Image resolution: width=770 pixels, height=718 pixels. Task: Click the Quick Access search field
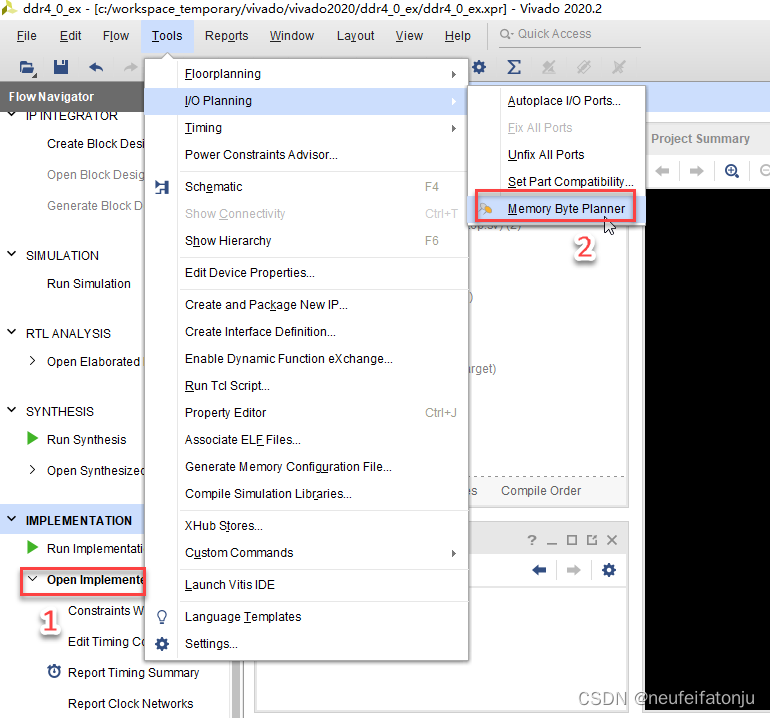[570, 34]
